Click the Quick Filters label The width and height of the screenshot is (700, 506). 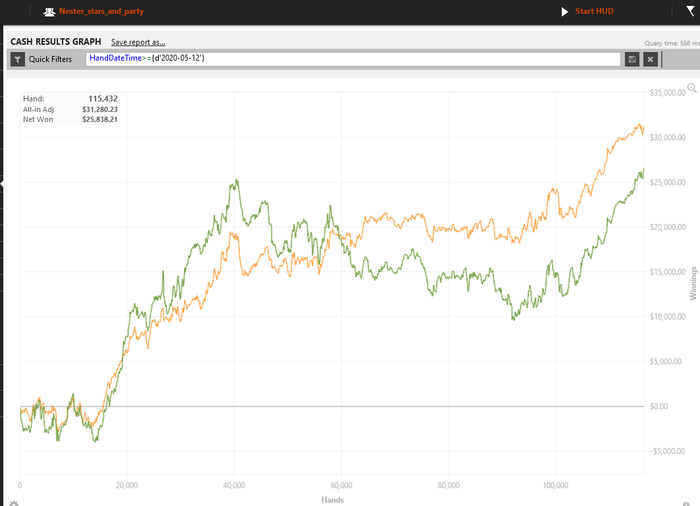coord(50,59)
